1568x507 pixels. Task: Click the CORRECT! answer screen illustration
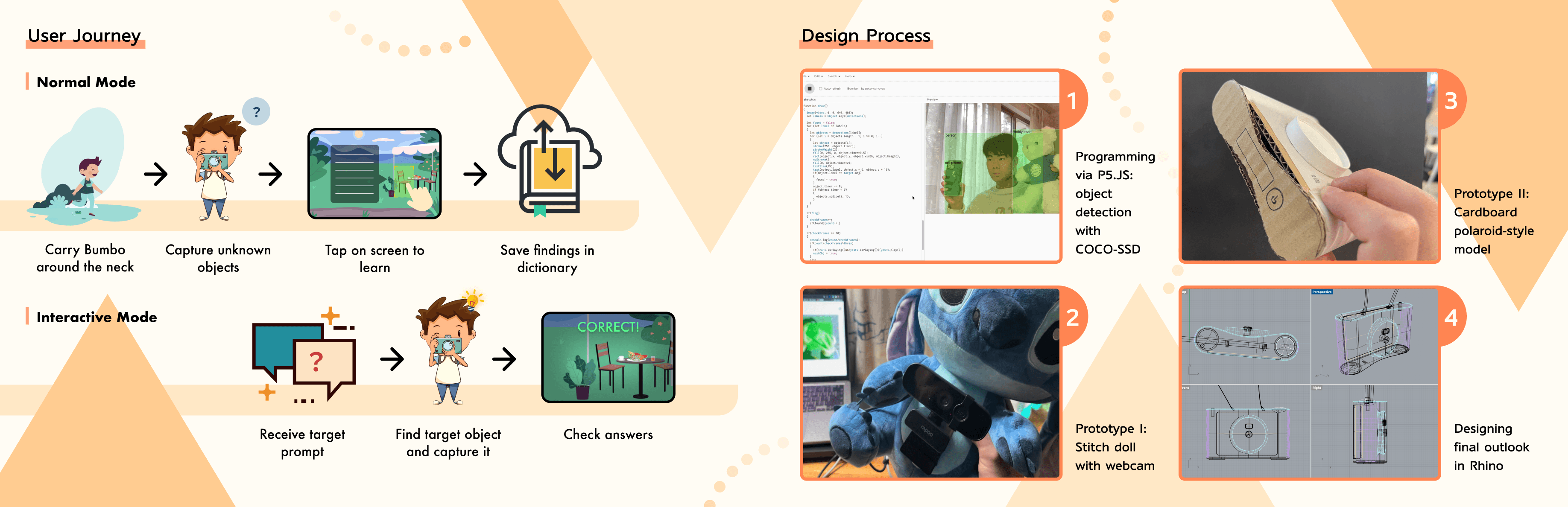pos(608,357)
